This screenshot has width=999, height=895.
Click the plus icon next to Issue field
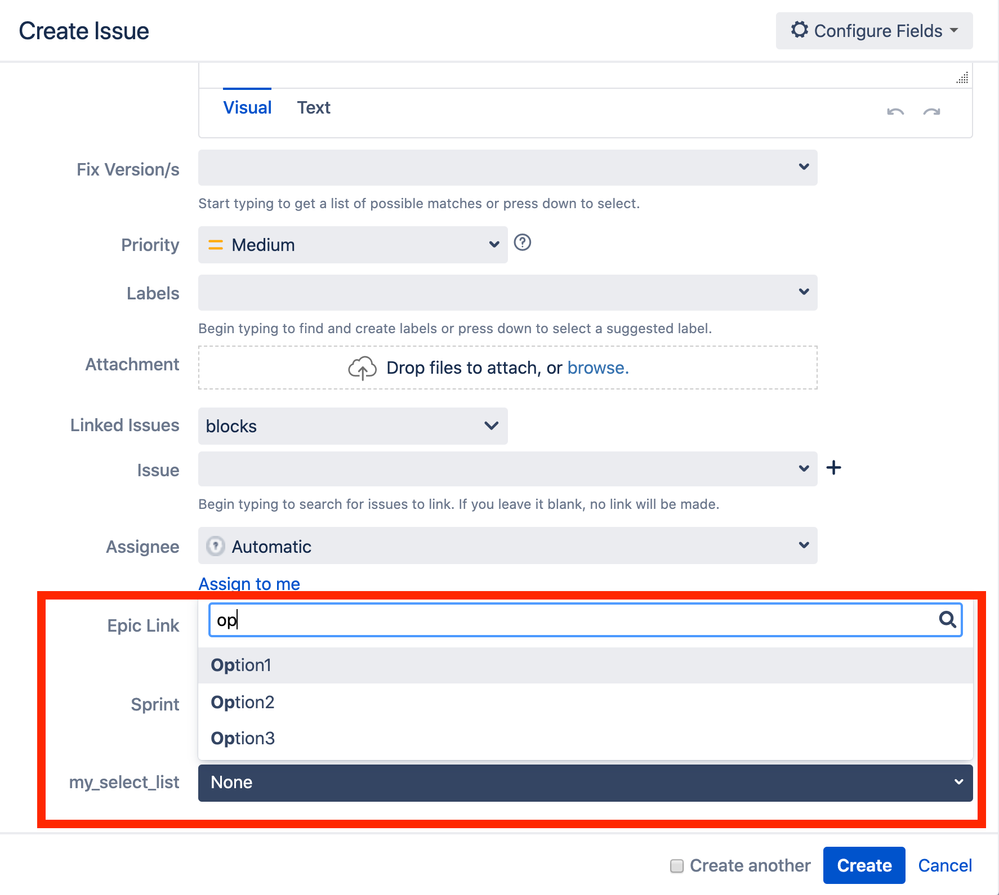pyautogui.click(x=834, y=468)
